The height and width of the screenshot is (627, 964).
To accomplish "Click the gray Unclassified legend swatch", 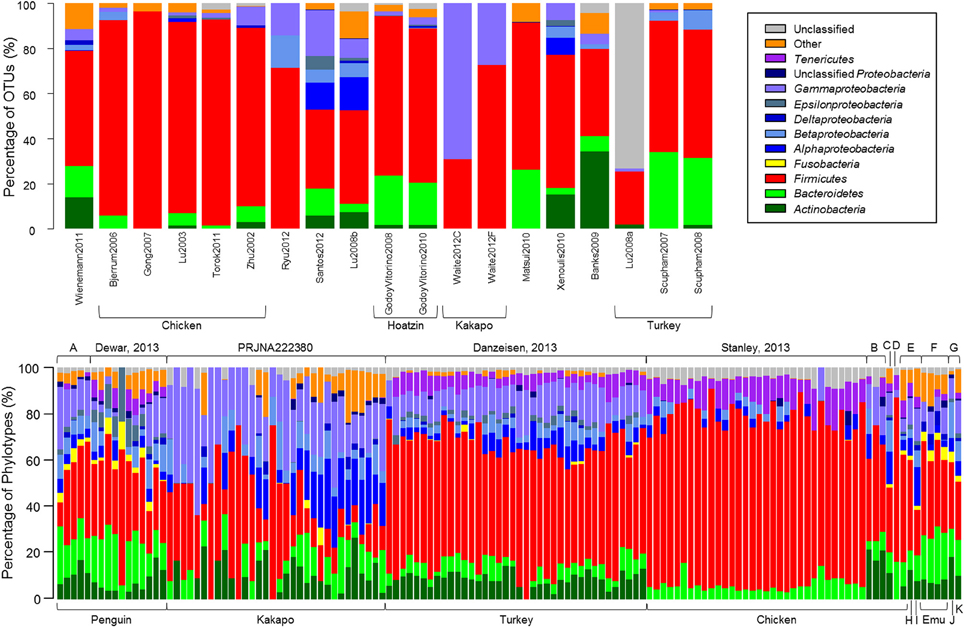I will tap(775, 29).
